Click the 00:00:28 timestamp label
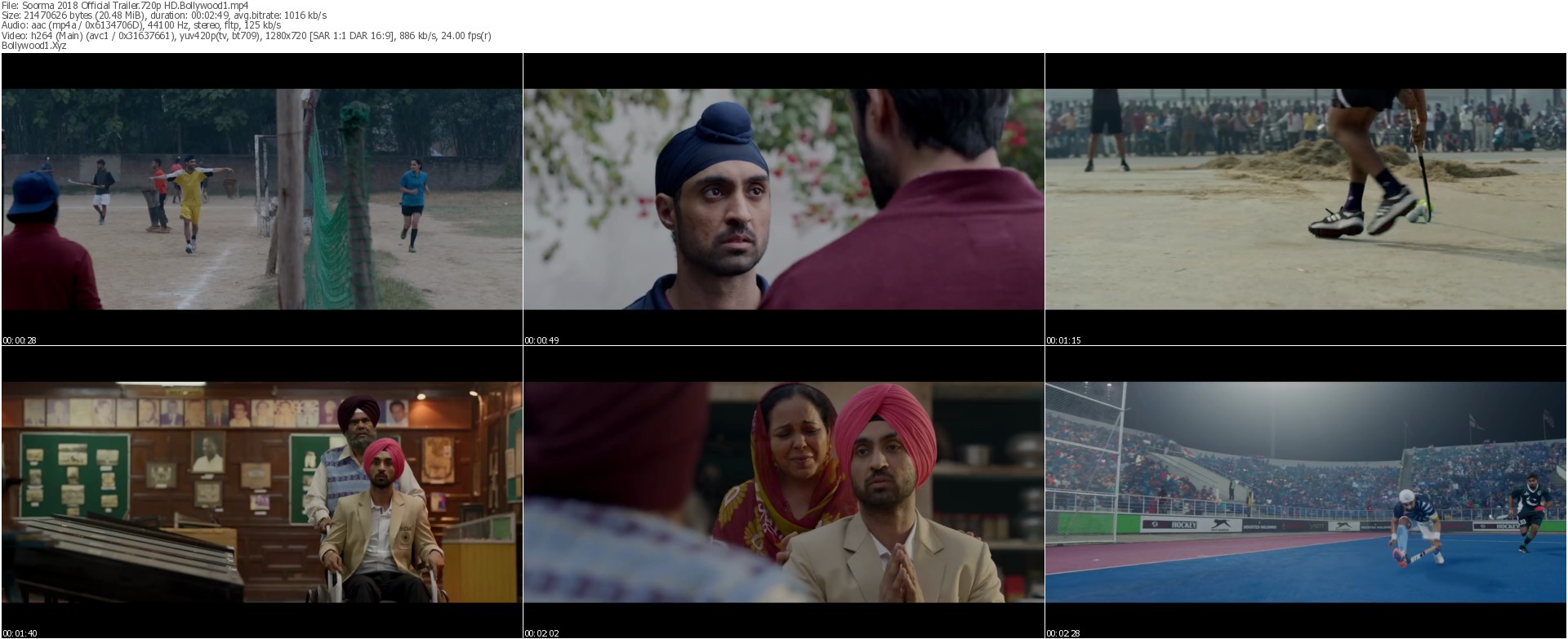 tap(20, 340)
